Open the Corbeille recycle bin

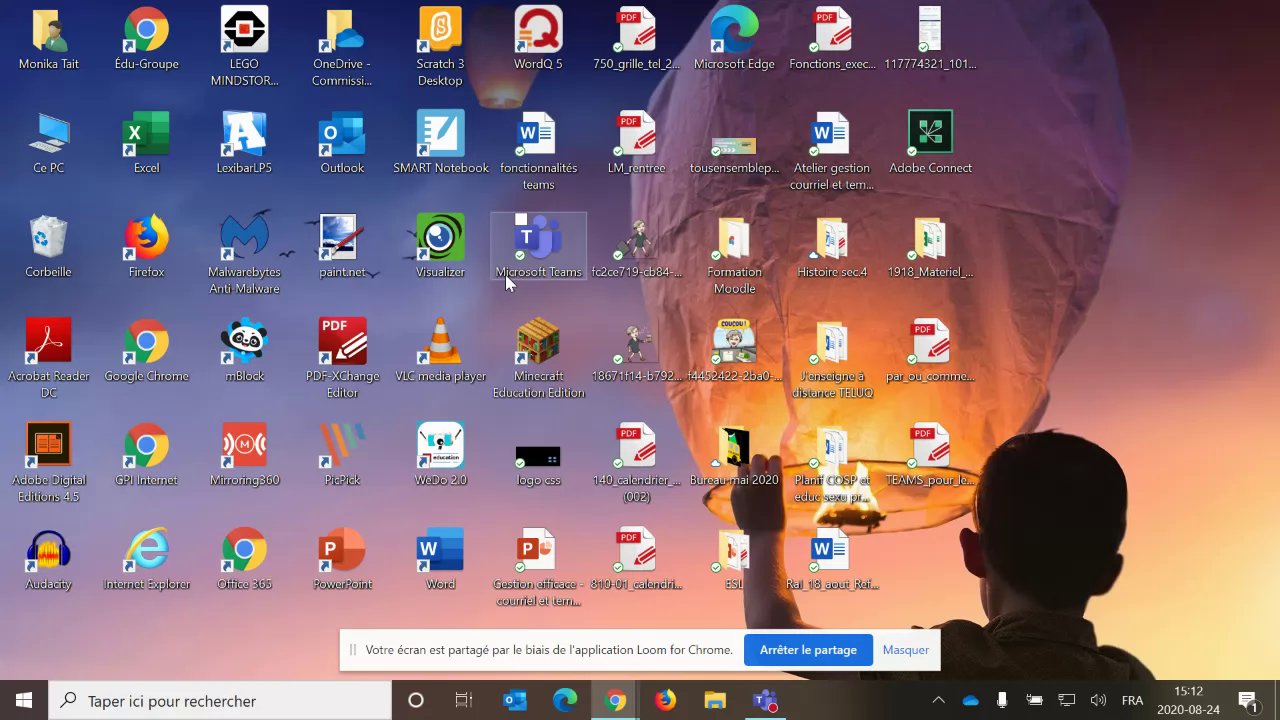tap(48, 248)
